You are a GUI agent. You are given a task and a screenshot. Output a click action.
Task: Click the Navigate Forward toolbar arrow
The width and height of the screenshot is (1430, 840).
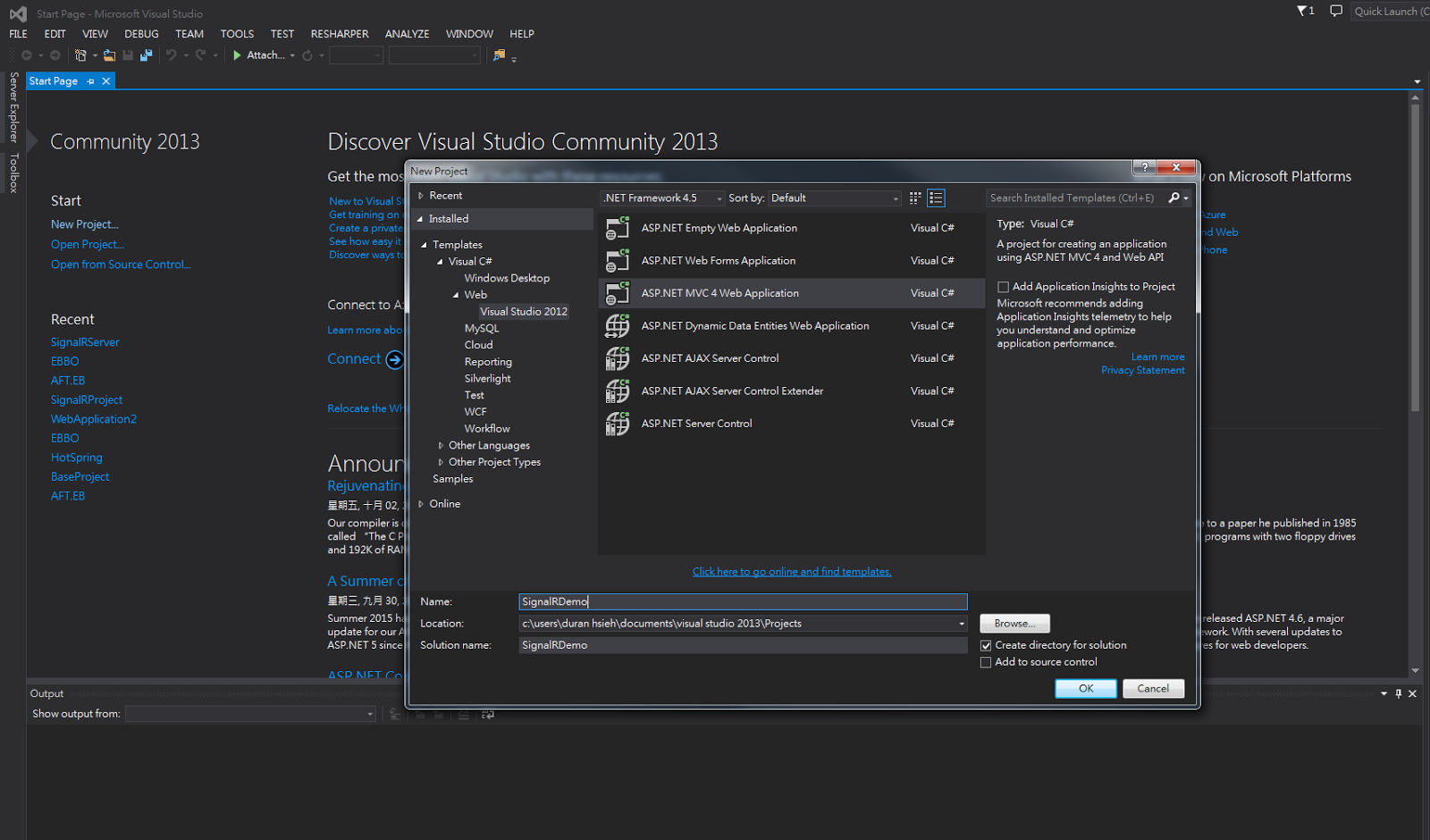click(55, 55)
